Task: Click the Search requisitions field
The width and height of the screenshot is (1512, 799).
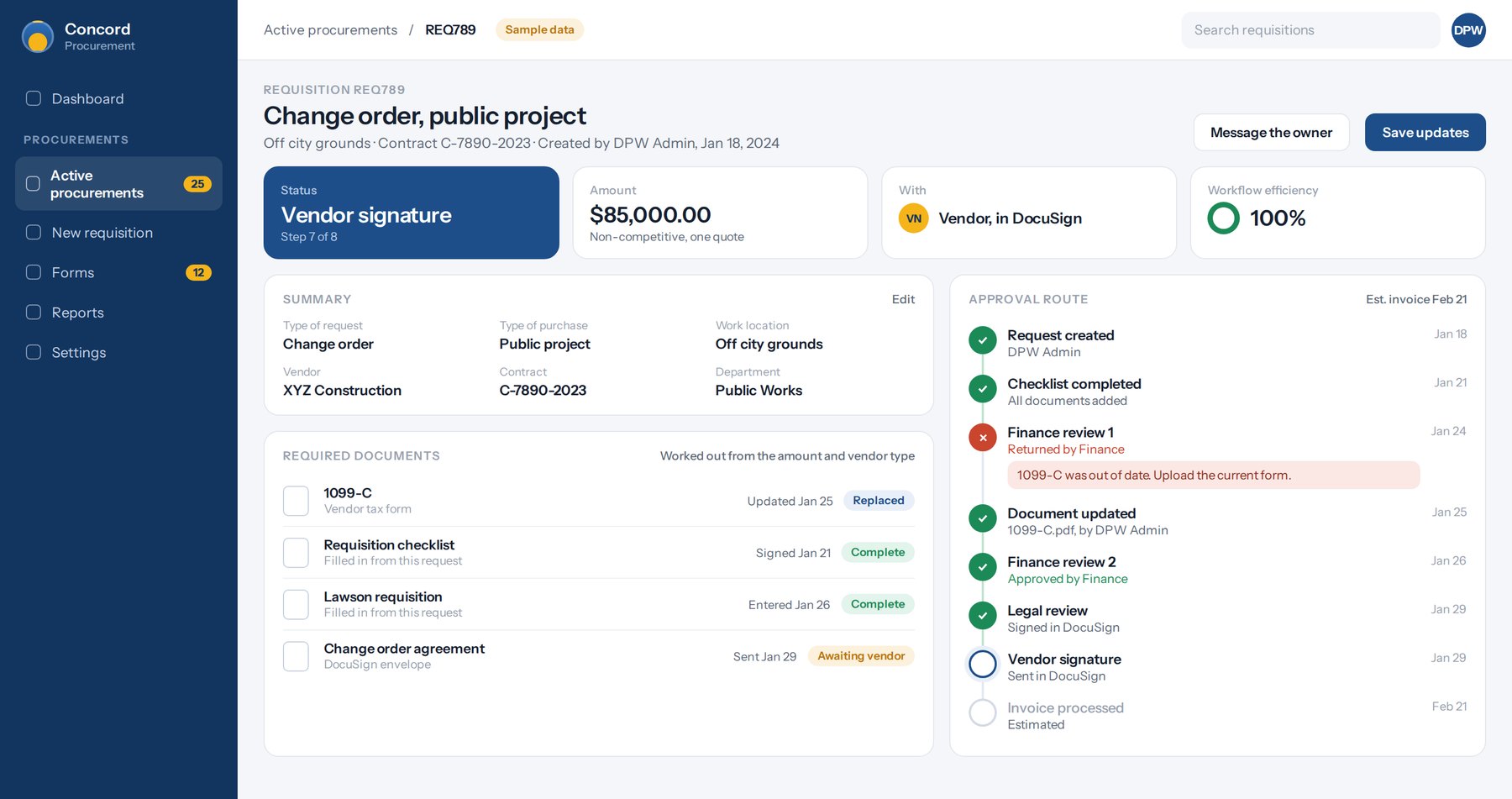Action: coord(1310,30)
